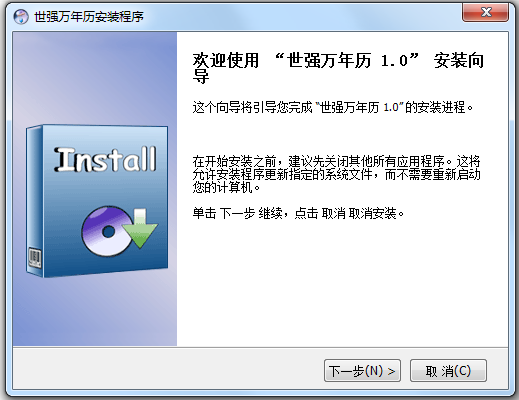This screenshot has height=400, width=519.
Task: Click the barcode on the box spine
Action: click(34, 258)
